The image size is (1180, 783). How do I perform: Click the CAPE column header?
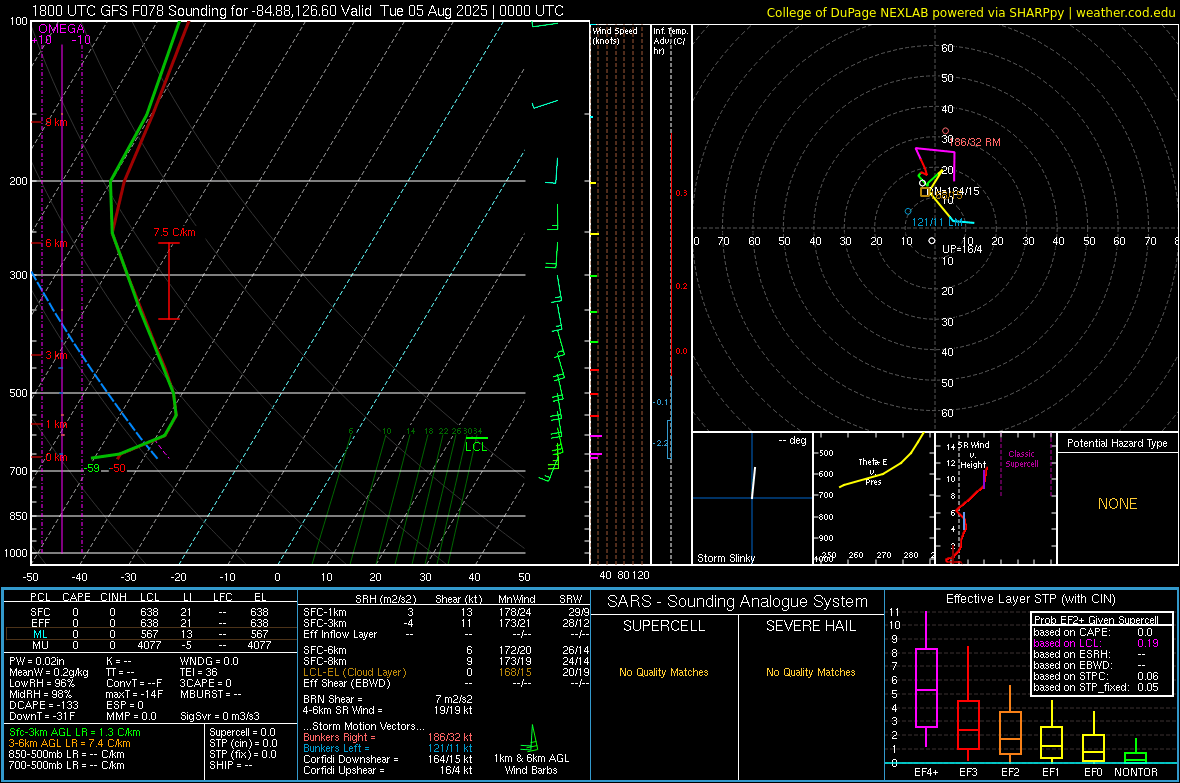[x=76, y=597]
